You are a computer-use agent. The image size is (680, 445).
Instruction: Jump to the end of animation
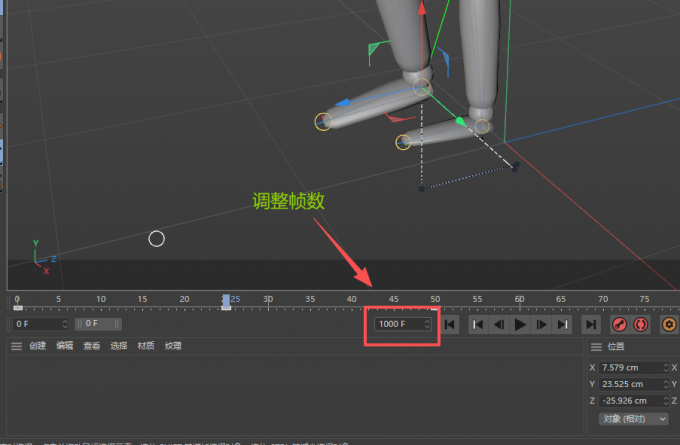click(x=591, y=324)
